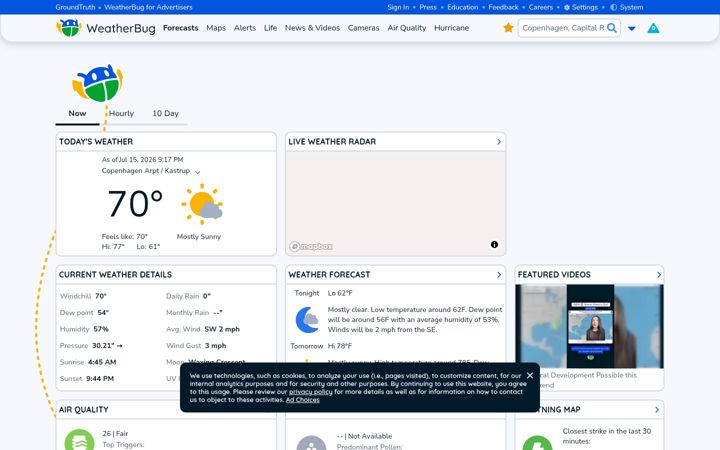Screen dimensions: 720x450
Task: Play the featured video thumbnail
Action: (590, 326)
